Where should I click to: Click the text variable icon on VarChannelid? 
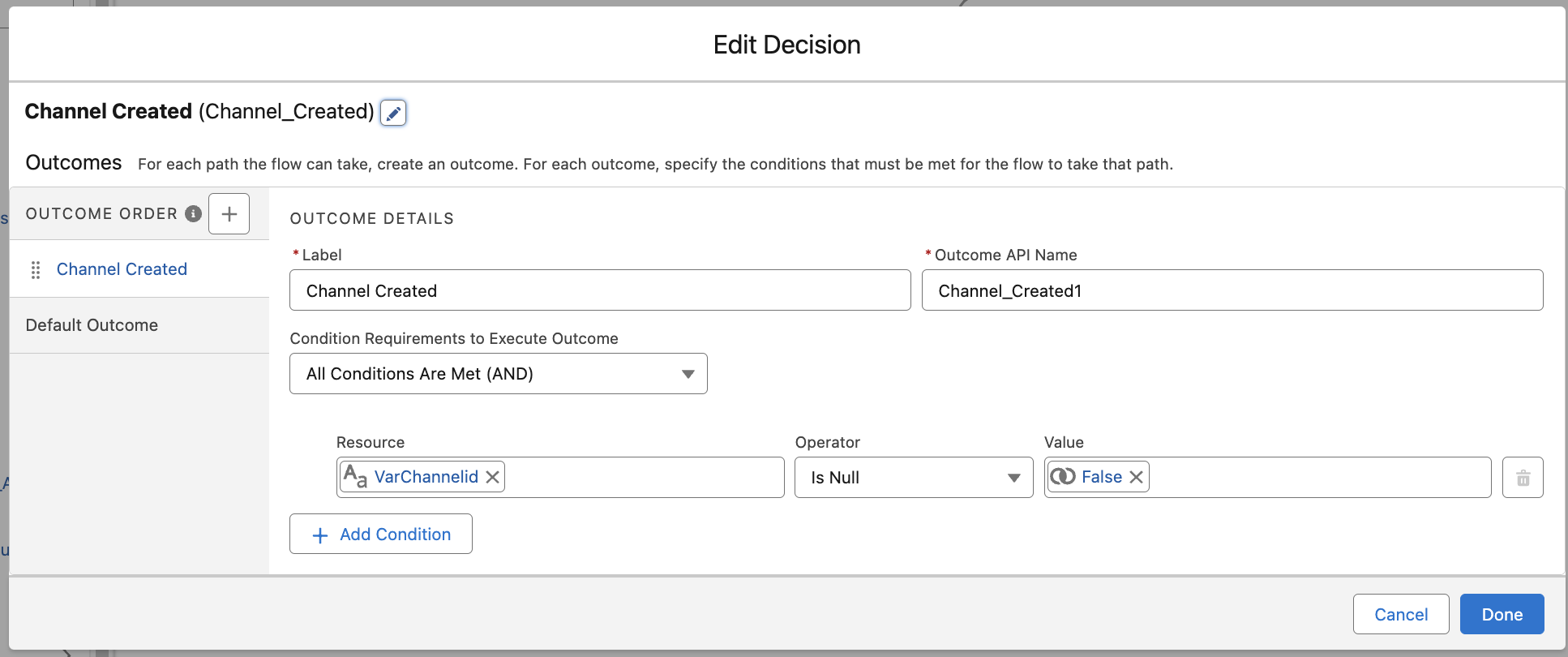coord(355,476)
